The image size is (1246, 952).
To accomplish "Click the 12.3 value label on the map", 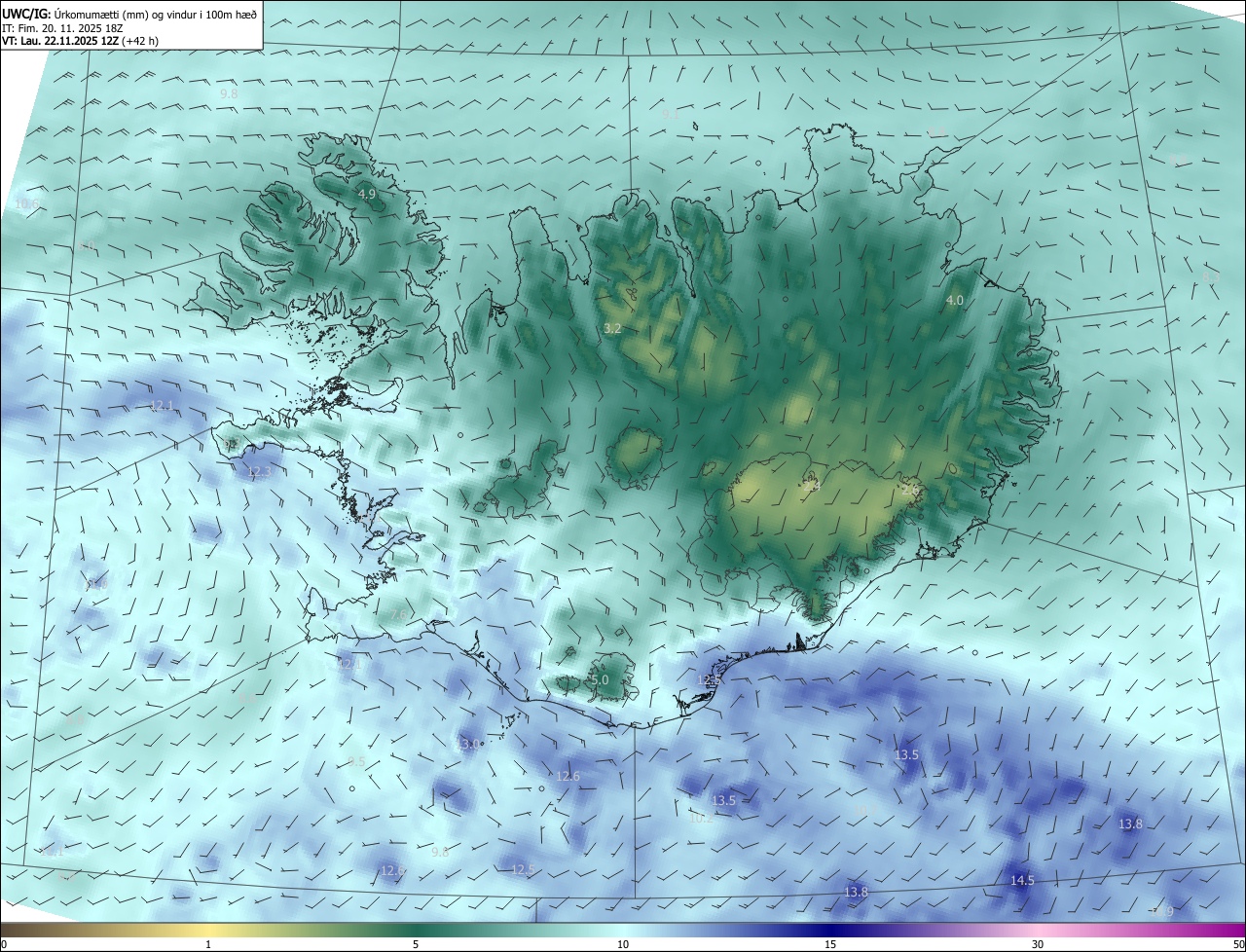I will click(x=259, y=471).
